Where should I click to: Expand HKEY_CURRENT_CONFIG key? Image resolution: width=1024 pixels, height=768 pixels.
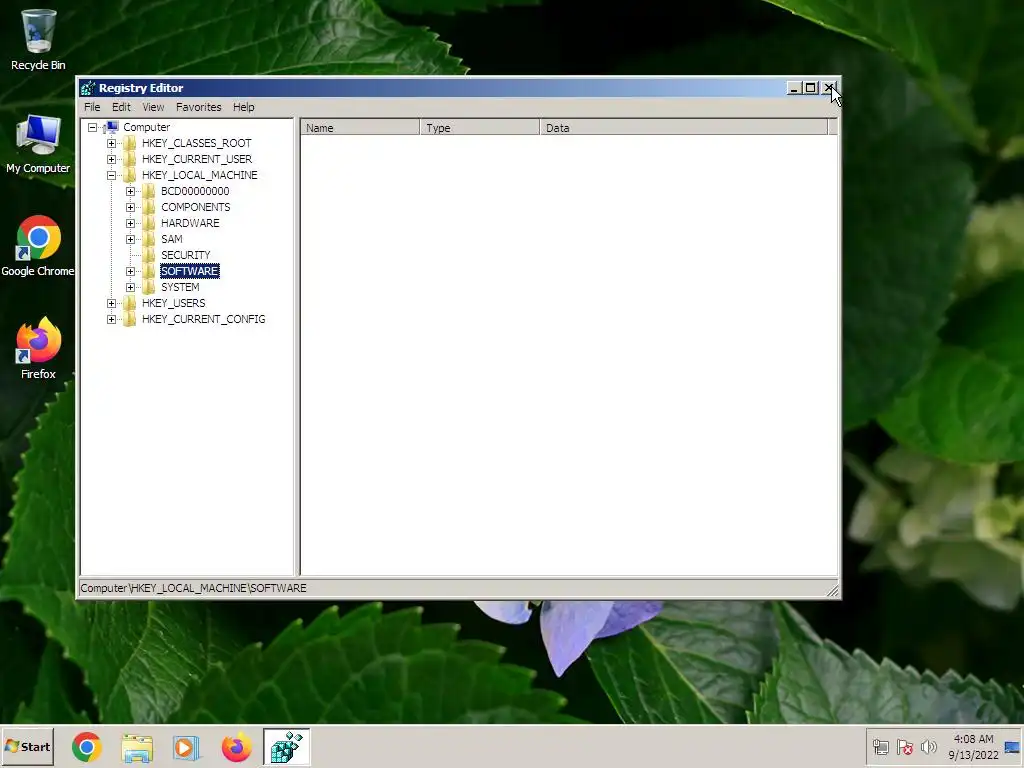(x=112, y=319)
